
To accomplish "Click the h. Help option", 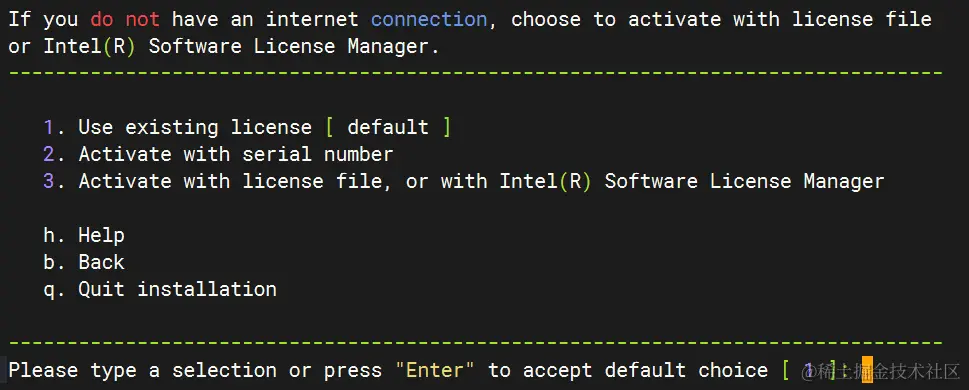I will [x=84, y=235].
